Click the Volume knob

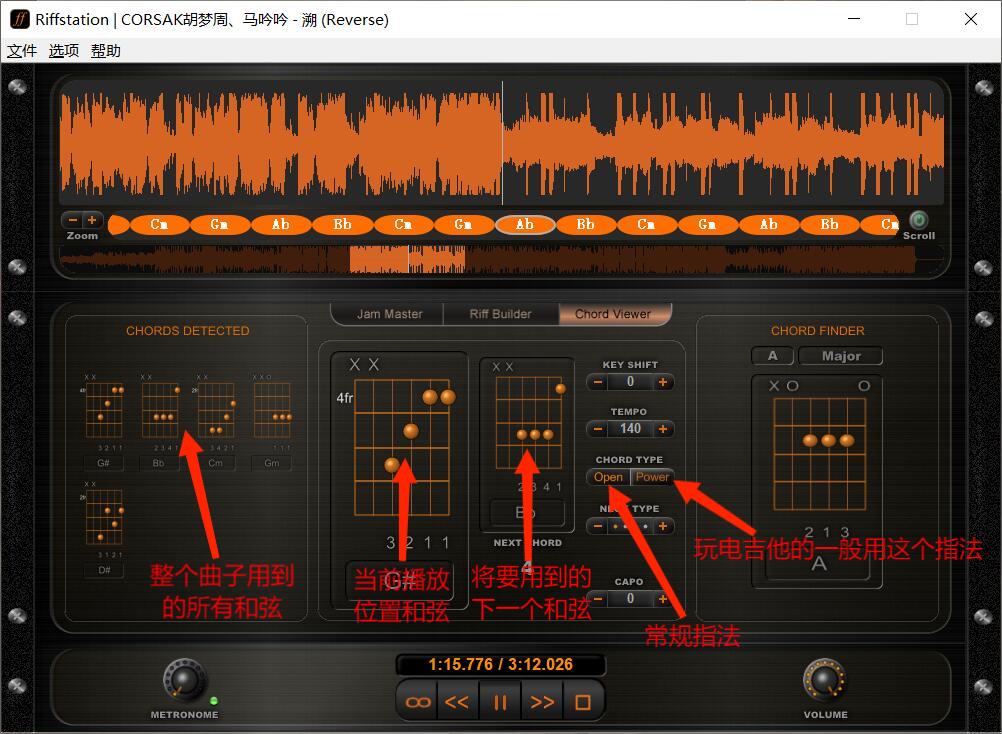click(824, 679)
